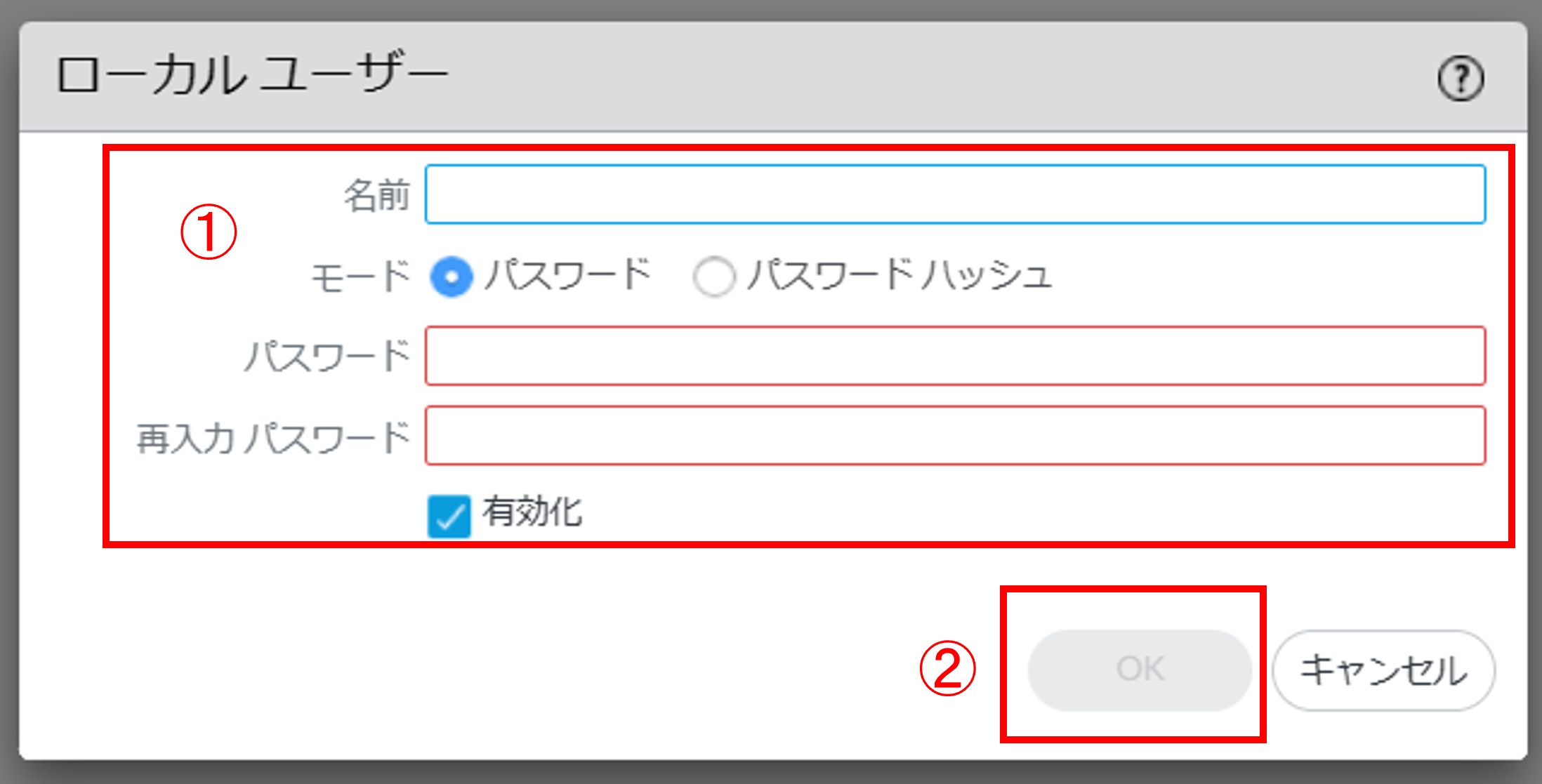Viewport: 1542px width, 784px height.
Task: Click the 再入力 パスワード field label
Action: (x=273, y=439)
